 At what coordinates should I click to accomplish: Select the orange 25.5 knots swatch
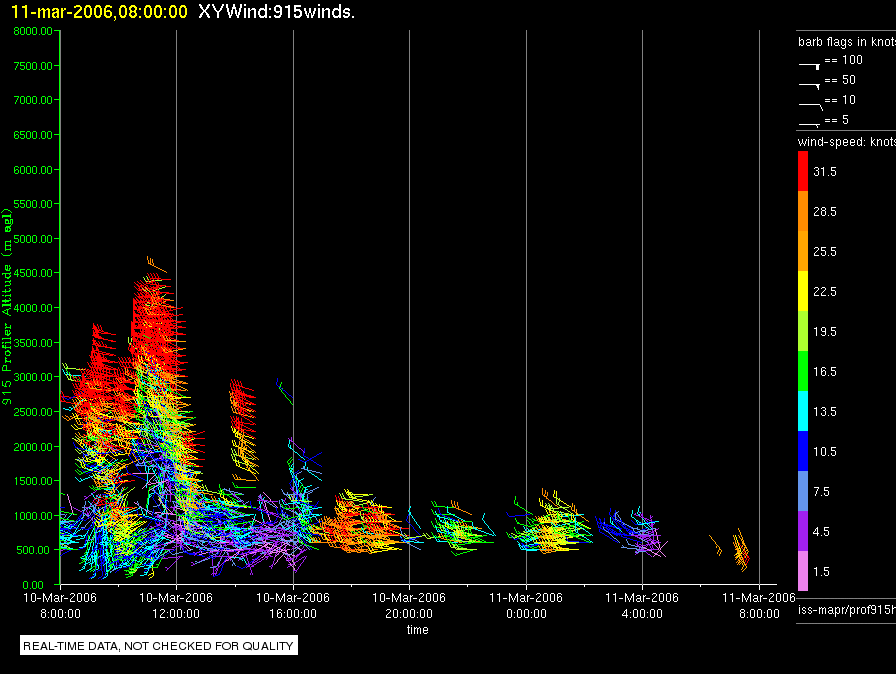pos(803,251)
